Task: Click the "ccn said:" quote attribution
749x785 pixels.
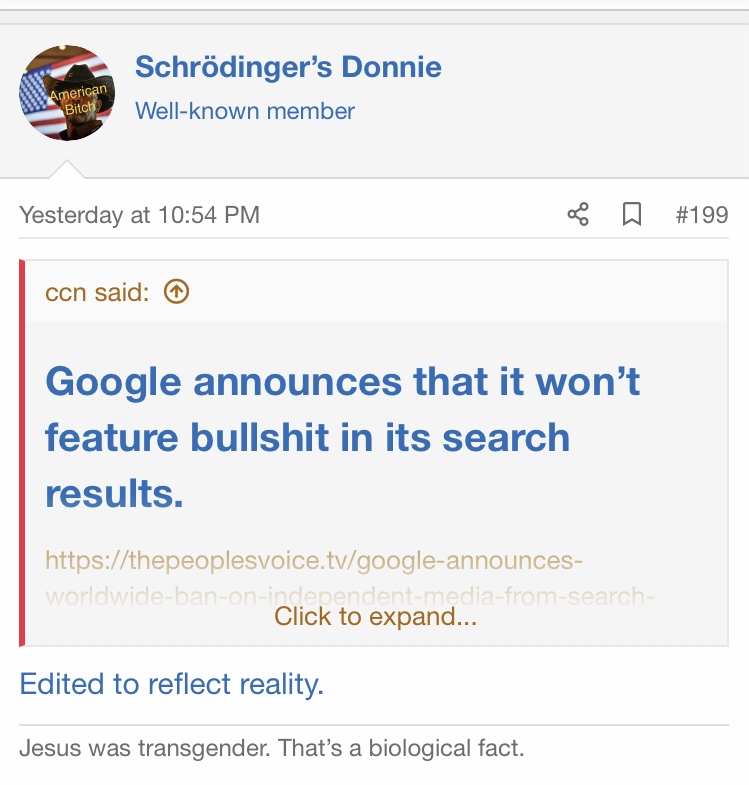Action: coord(97,291)
